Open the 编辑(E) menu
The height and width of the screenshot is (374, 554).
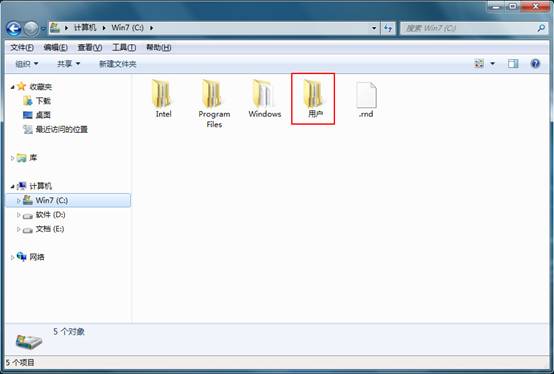point(55,47)
